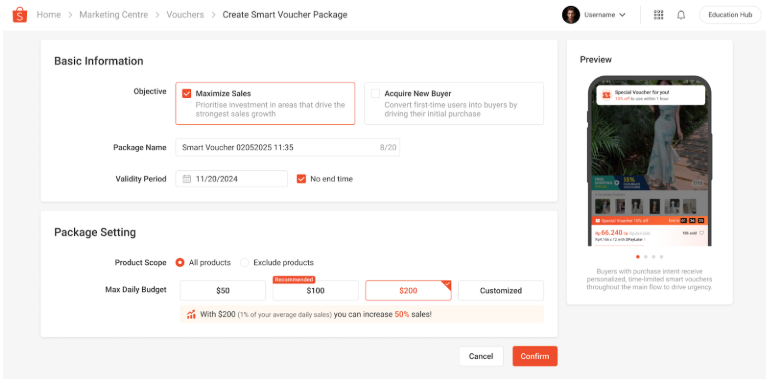Open the Education Hub
The height and width of the screenshot is (379, 766).
730,15
